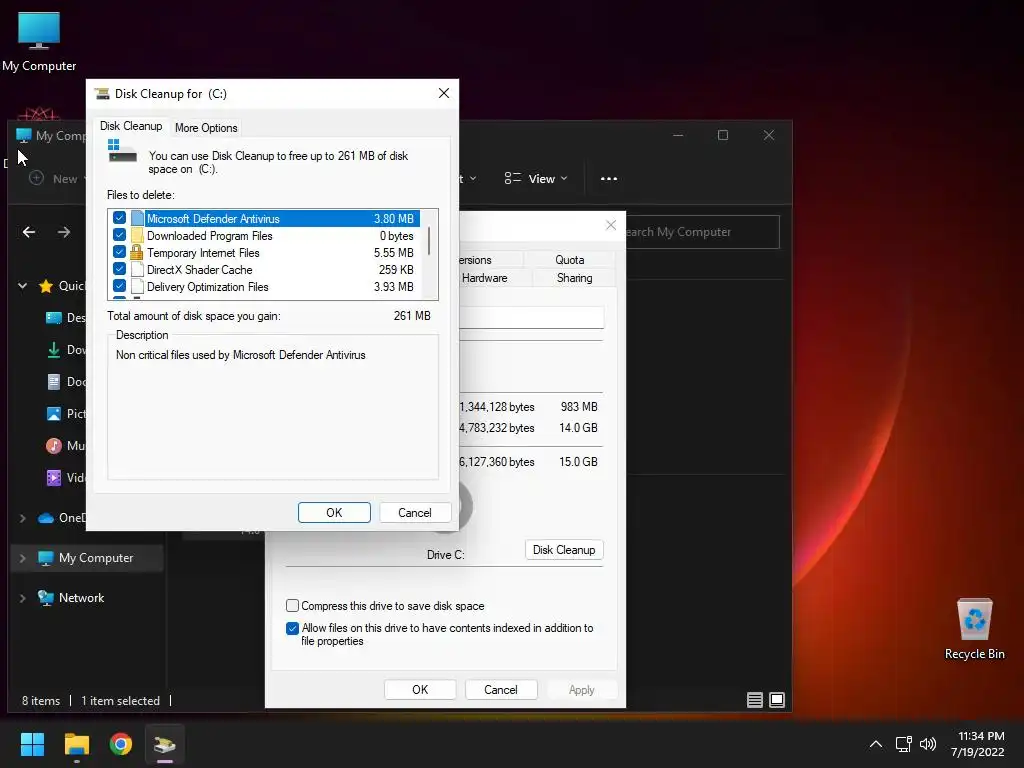
Task: Select Desktop icon in Explorer sidebar
Action: [x=54, y=318]
